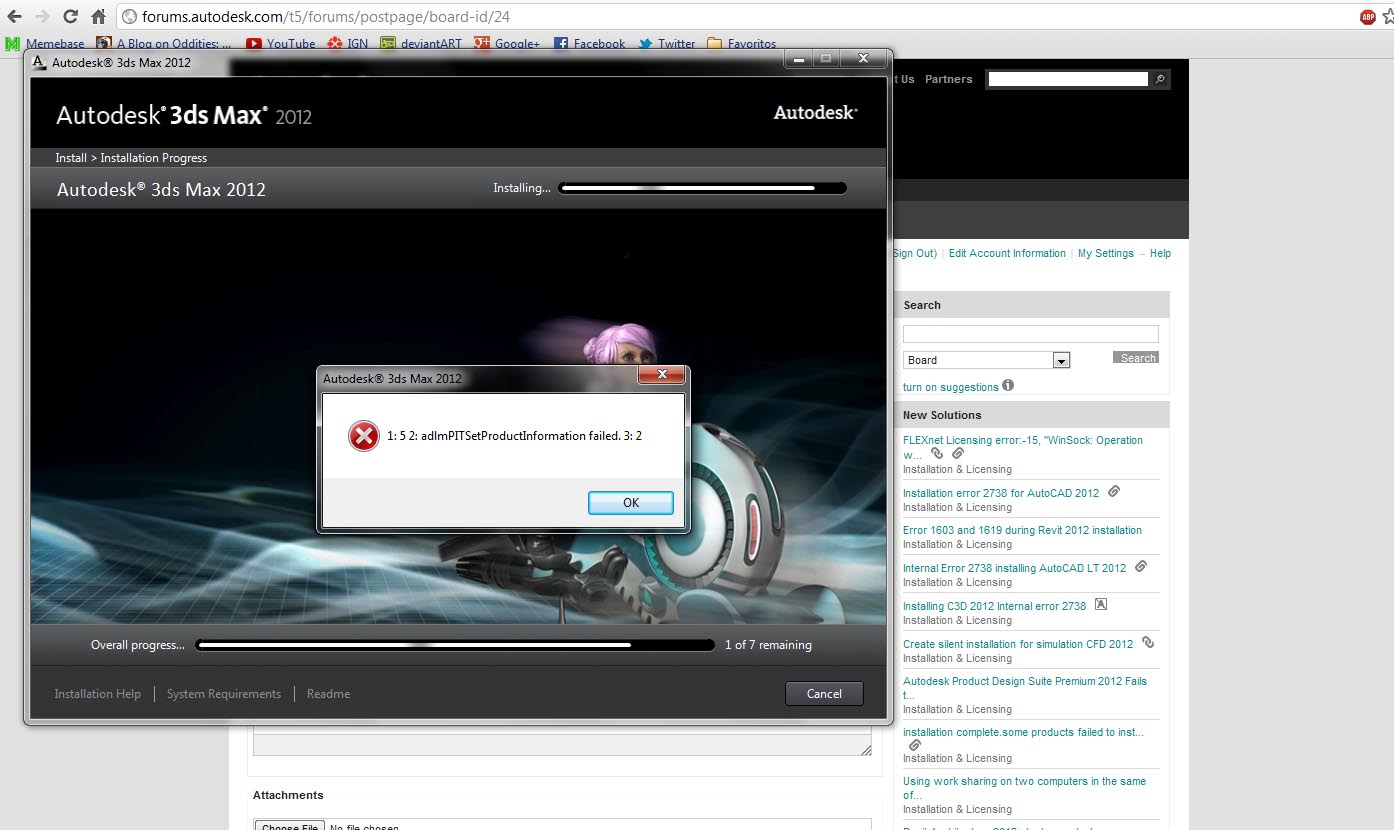The height and width of the screenshot is (830, 1394).
Task: Click the link icon beside Create silent installation
Action: point(1148,642)
